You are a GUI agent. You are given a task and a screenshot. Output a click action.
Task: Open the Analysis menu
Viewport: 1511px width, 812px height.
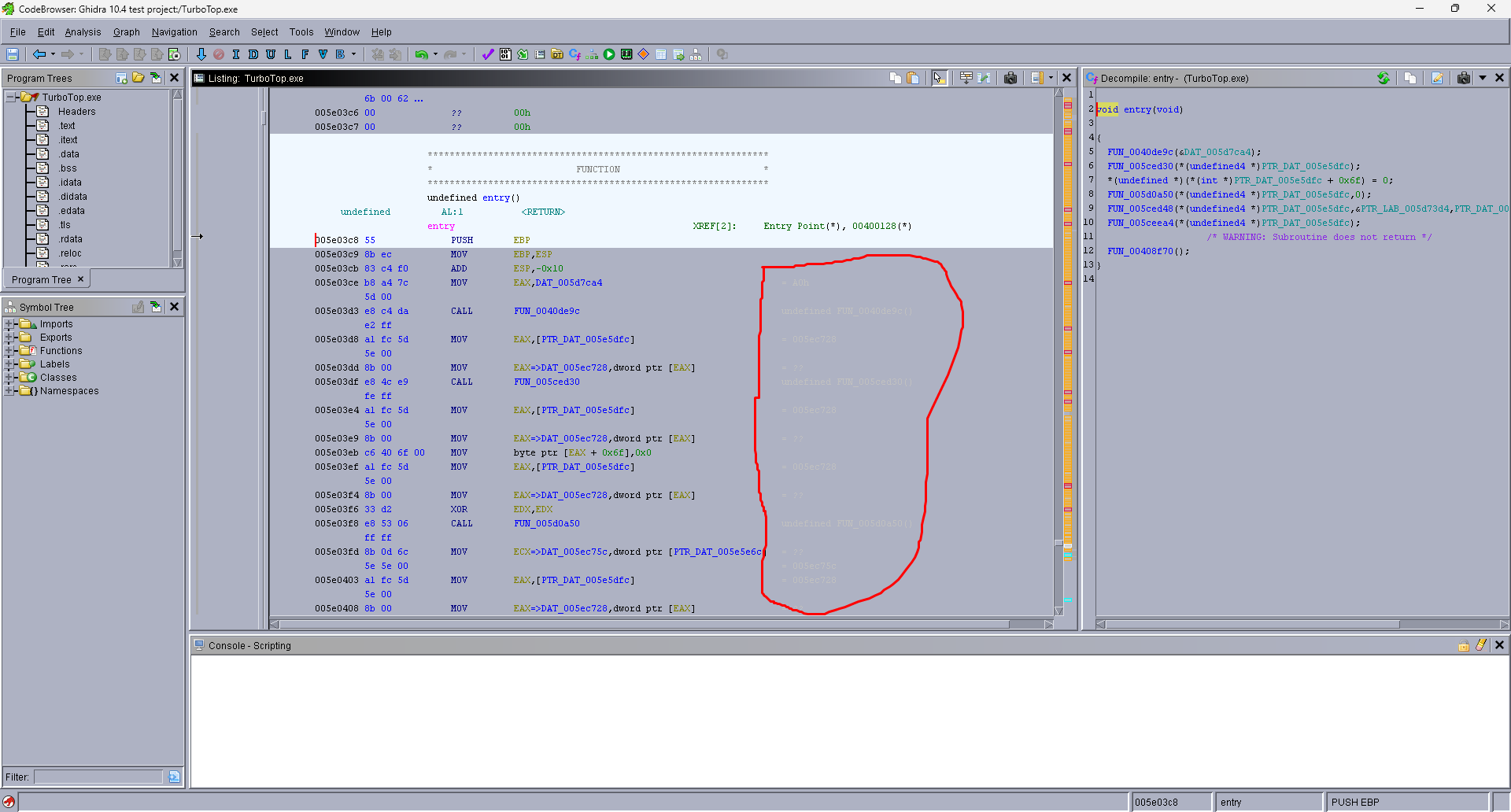click(x=83, y=32)
